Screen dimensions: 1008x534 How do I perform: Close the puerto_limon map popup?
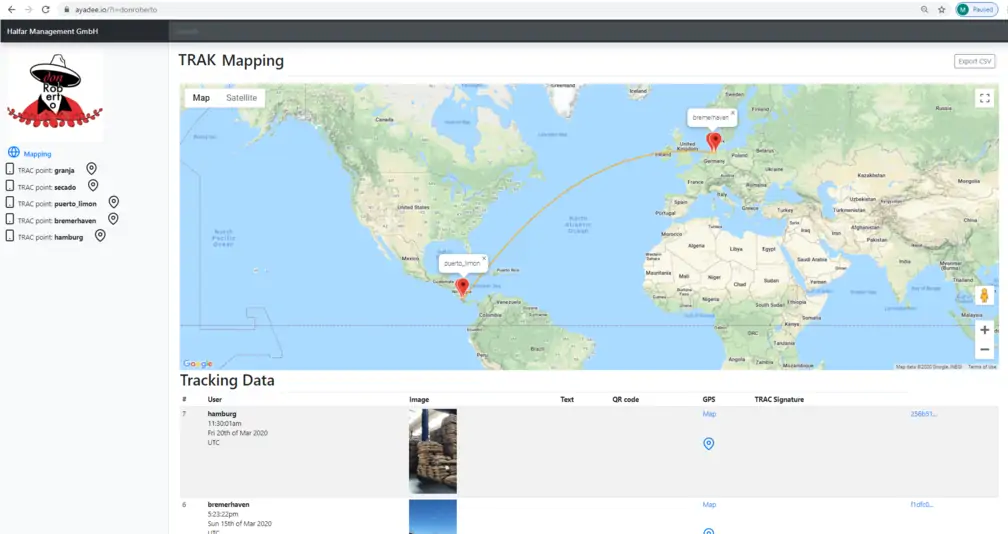[483, 258]
